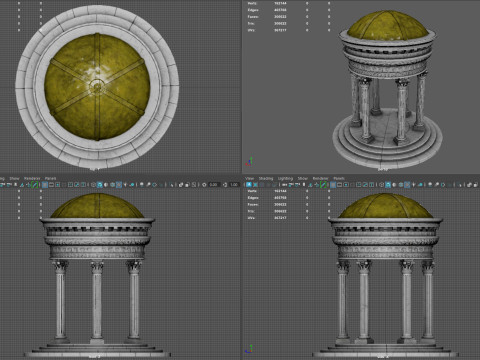Click Screen Space Ambient Occlusion icon lower-left panel
This screenshot has width=480, height=360.
pos(141,184)
